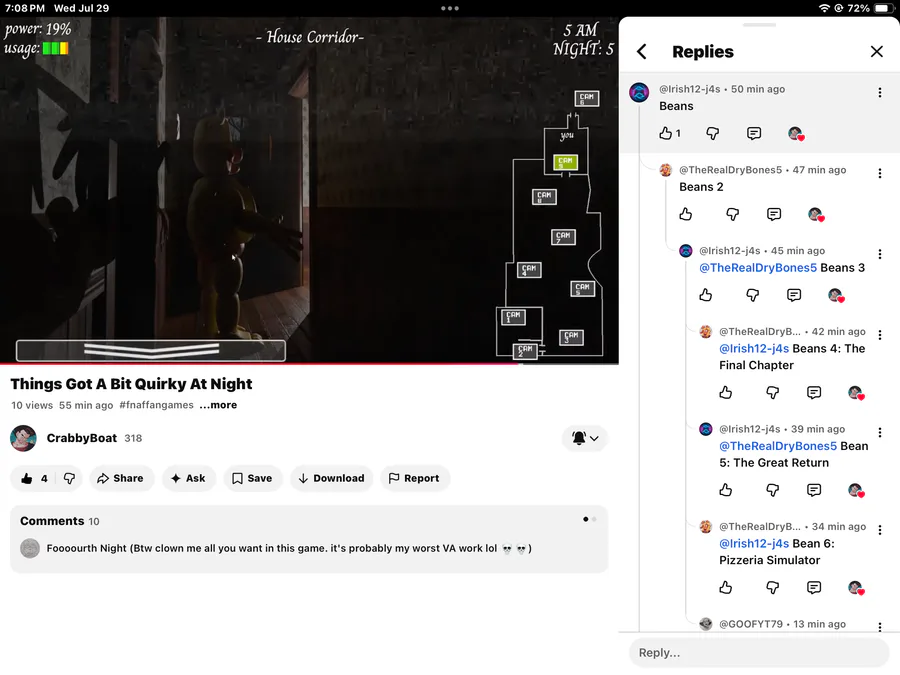
Task: Like 'Bean 5: The Great Return' reply
Action: point(726,490)
